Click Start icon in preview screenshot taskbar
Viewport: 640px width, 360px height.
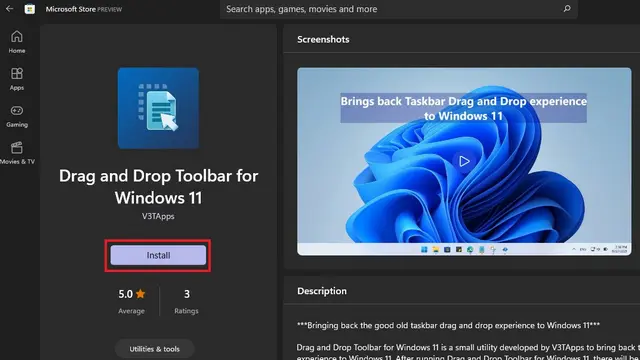[424, 249]
